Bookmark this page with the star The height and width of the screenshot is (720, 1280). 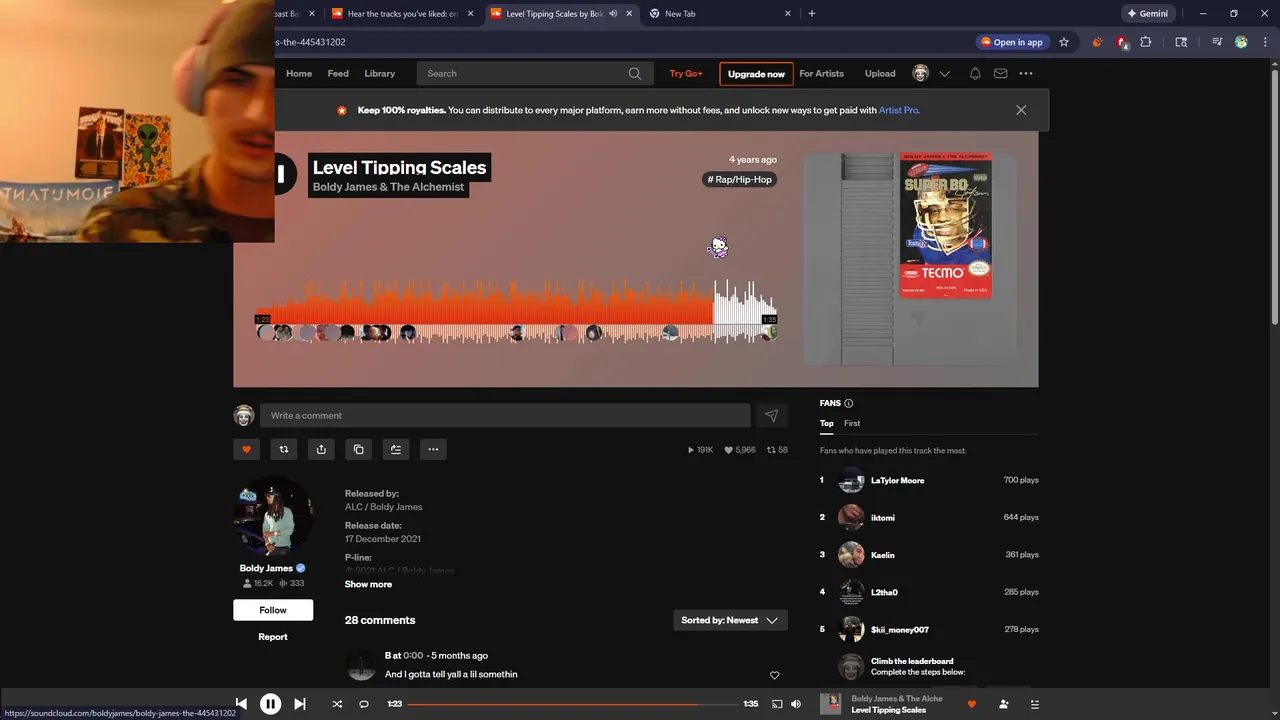pos(1064,42)
